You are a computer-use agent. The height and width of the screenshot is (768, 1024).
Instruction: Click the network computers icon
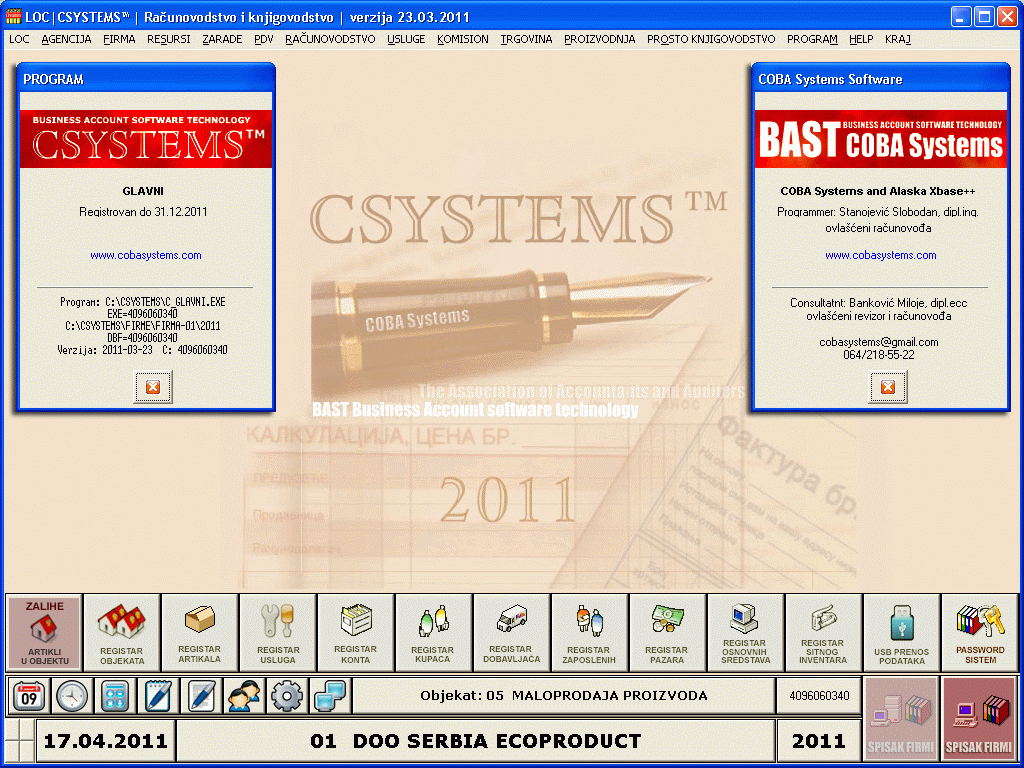click(330, 696)
